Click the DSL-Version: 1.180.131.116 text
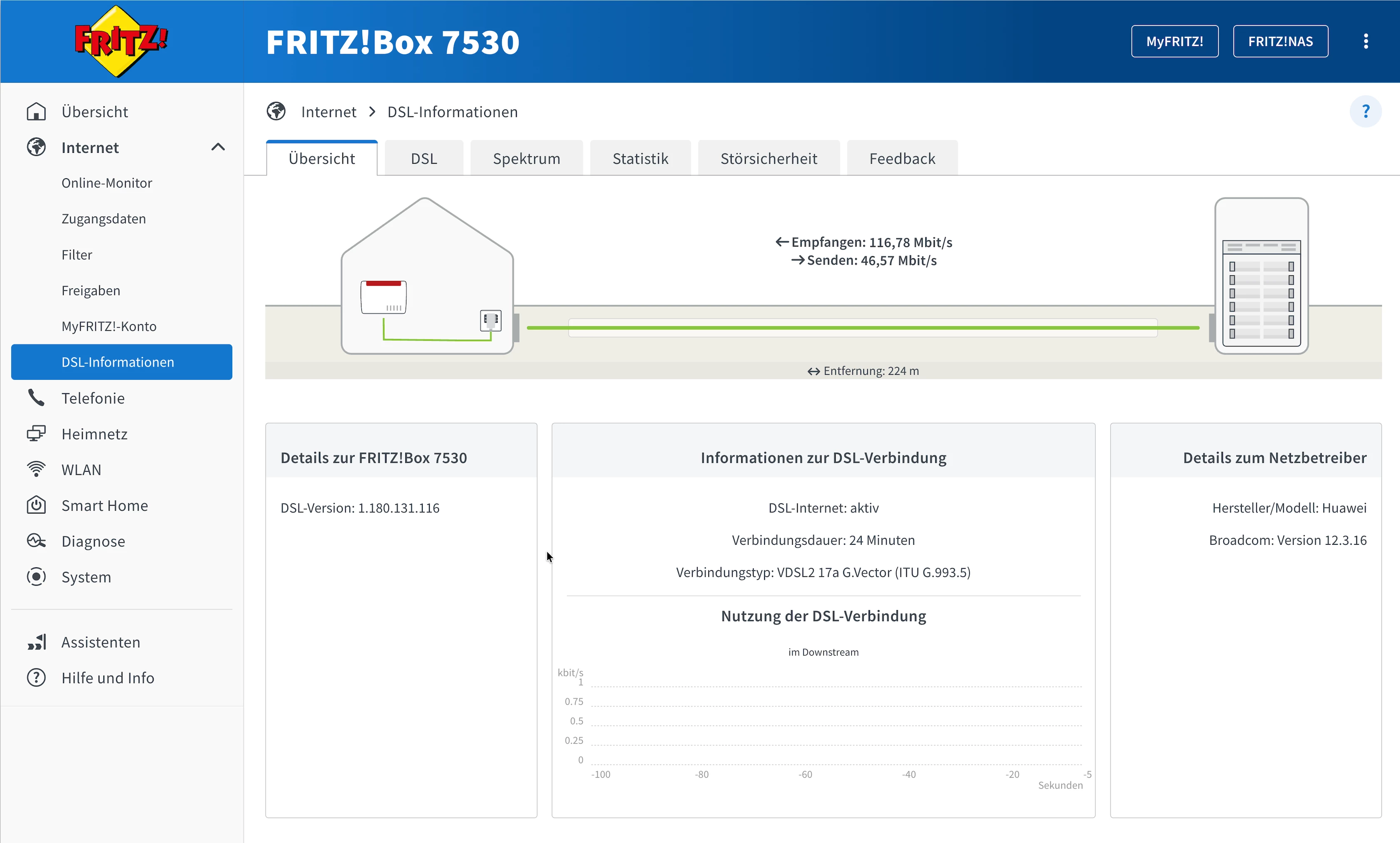The height and width of the screenshot is (843, 1400). pyautogui.click(x=360, y=508)
